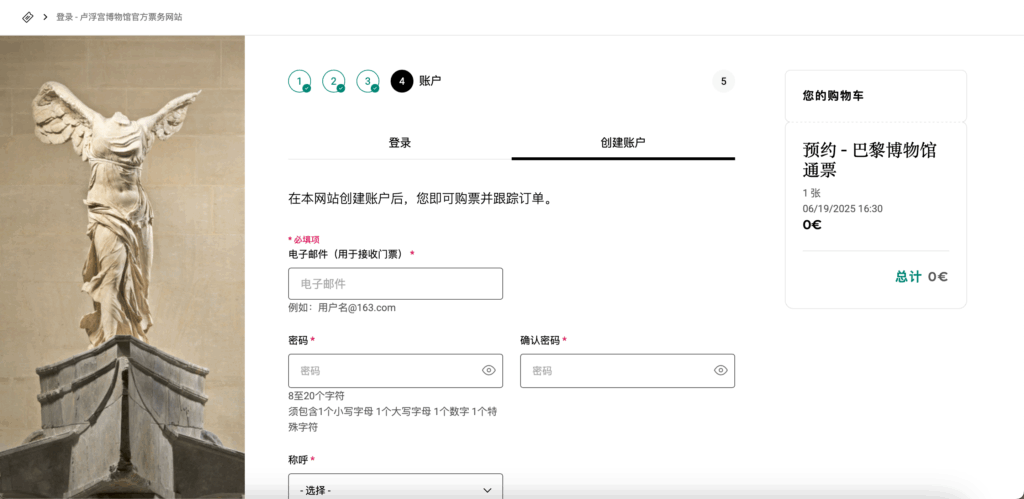Screen dimensions: 1024x499
Task: Select completed step 3 circle
Action: 368,81
